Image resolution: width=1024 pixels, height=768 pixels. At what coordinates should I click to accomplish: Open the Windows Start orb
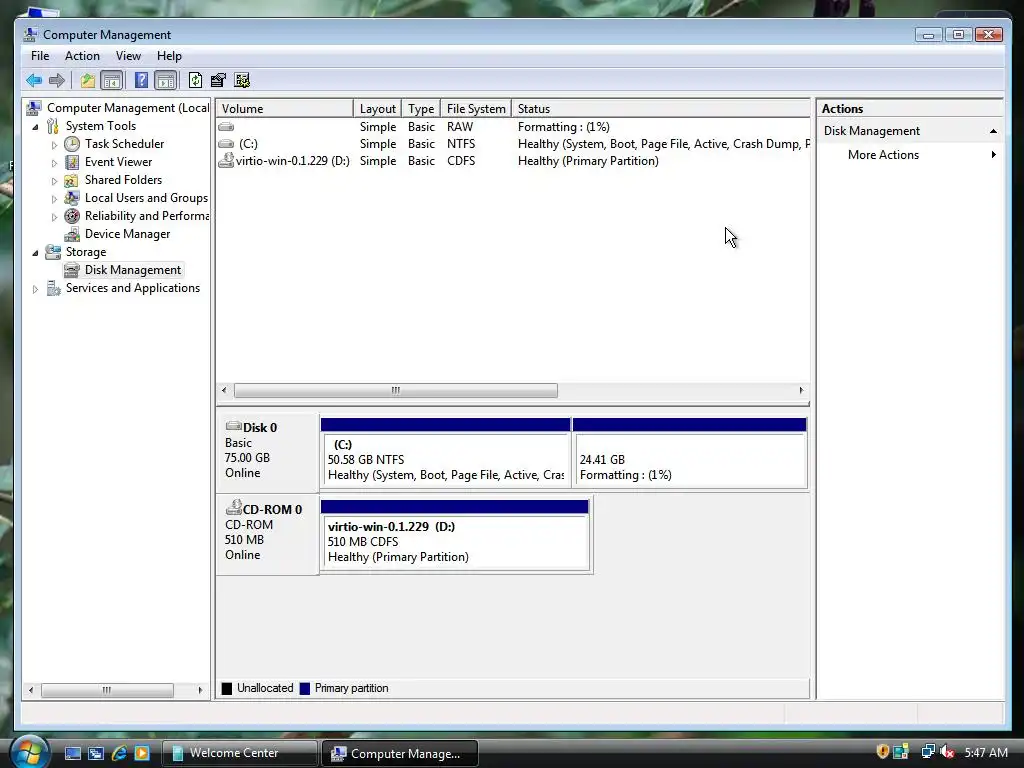coord(29,752)
